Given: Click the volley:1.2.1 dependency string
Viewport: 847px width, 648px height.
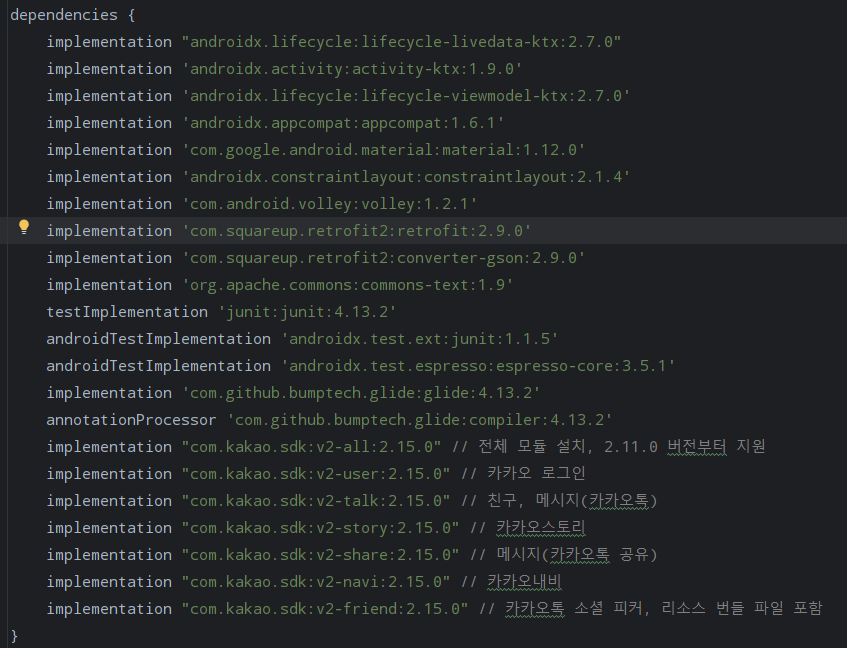Looking at the screenshot, I should tap(330, 204).
